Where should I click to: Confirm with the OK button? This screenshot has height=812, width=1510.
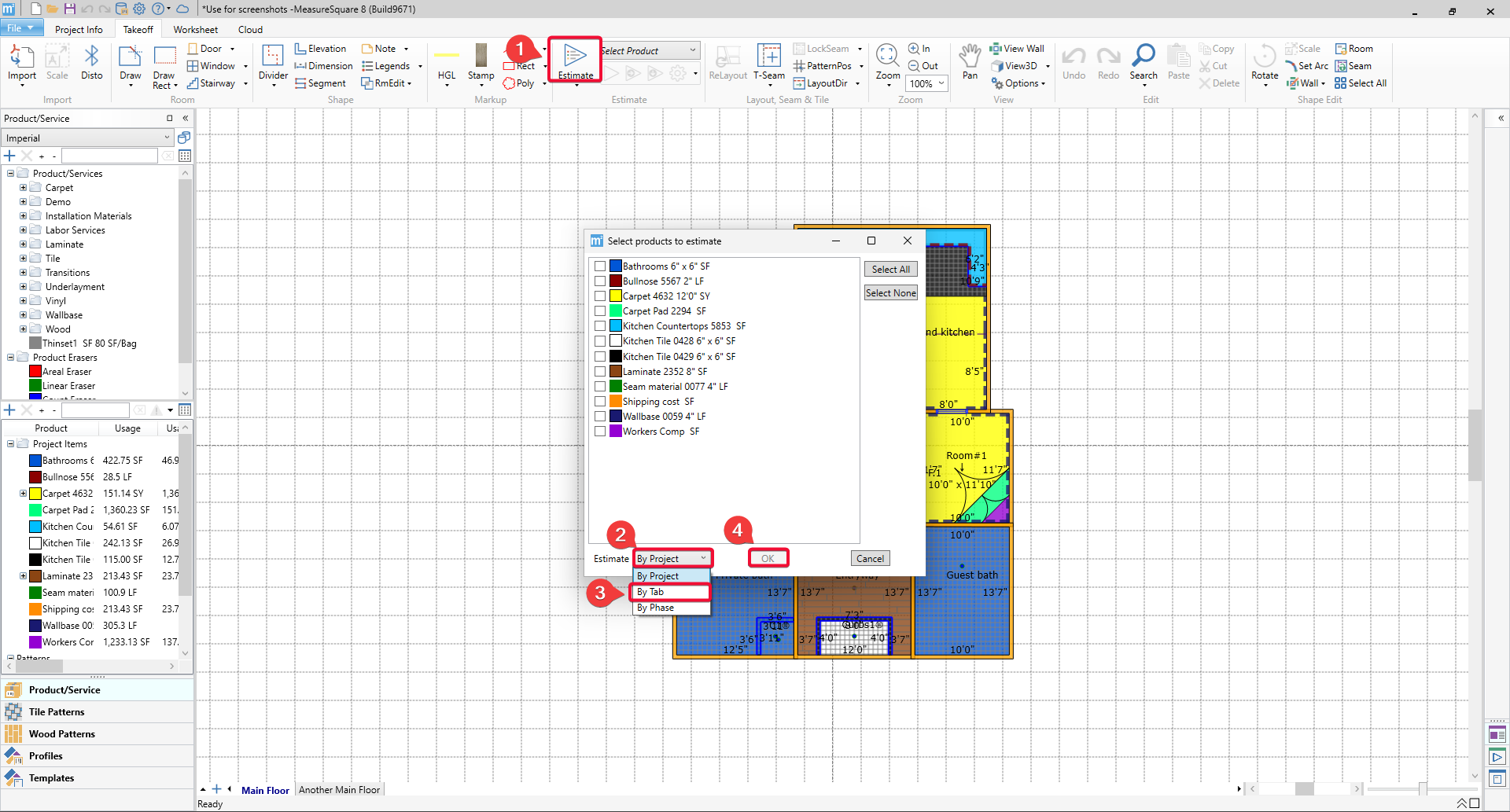(768, 559)
